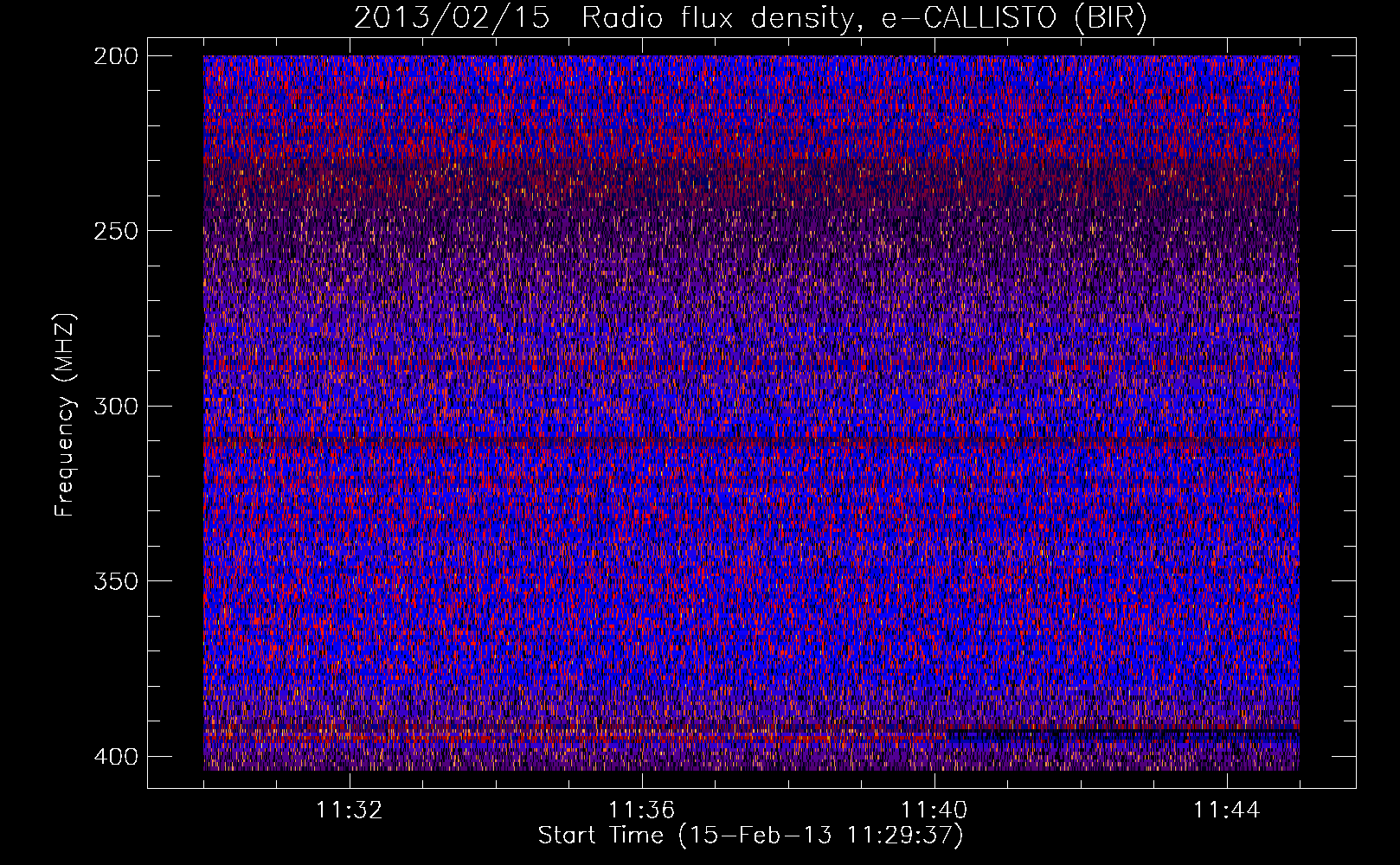Click the 11:32 time tick label
Image resolution: width=1400 pixels, height=865 pixels.
point(349,811)
